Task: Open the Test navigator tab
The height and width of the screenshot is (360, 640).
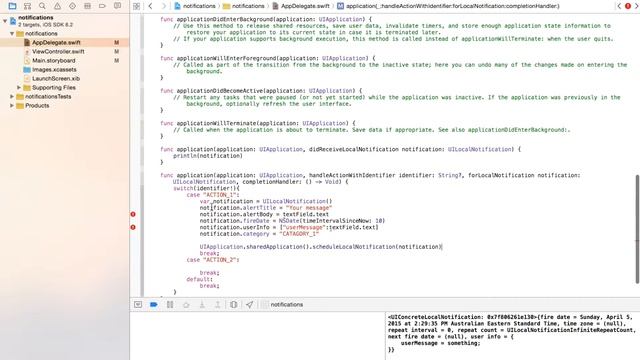Action: pos(72,6)
